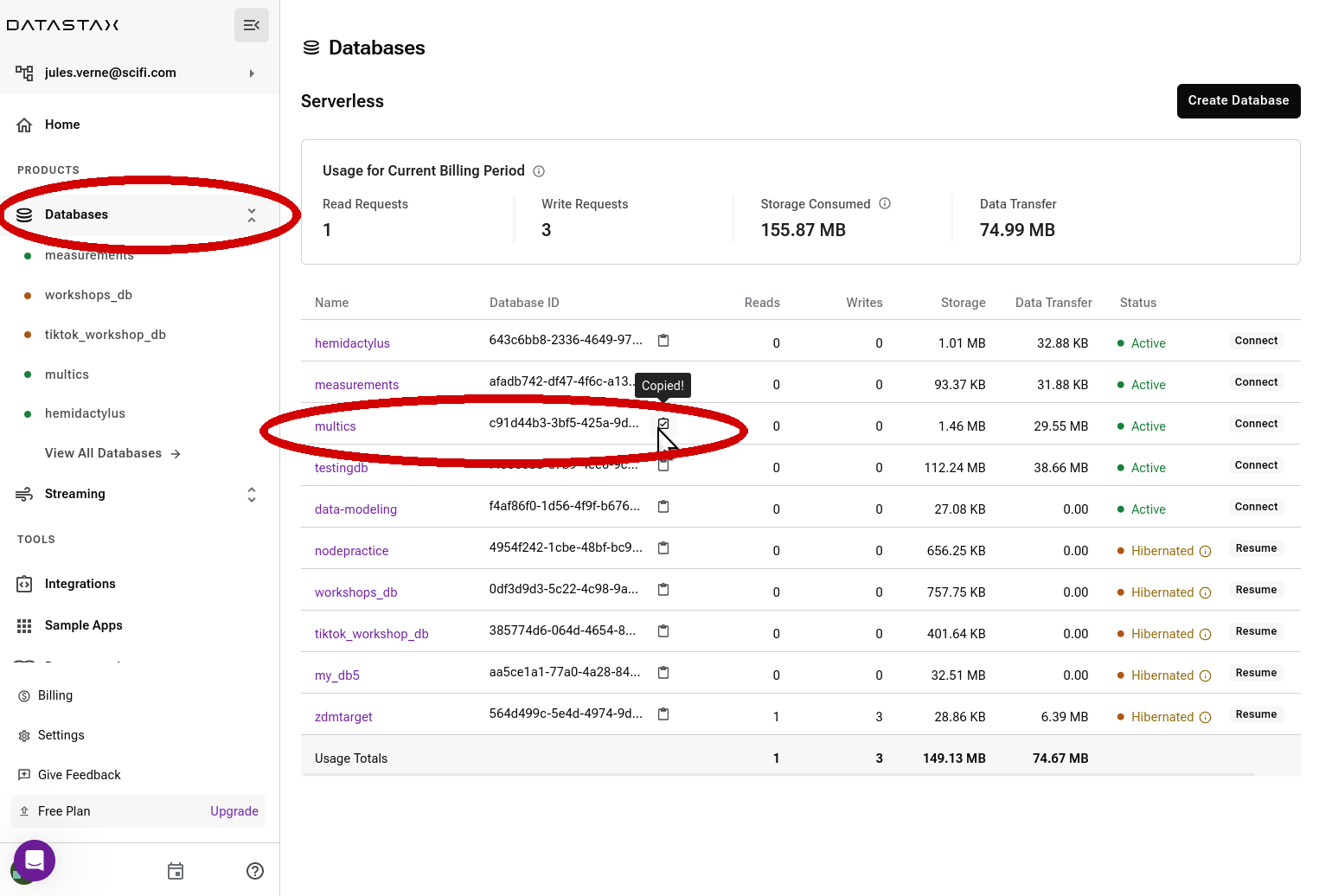Screen dimensions: 1319x896
Task: Copy the hemidactylus database ID
Action: [663, 341]
